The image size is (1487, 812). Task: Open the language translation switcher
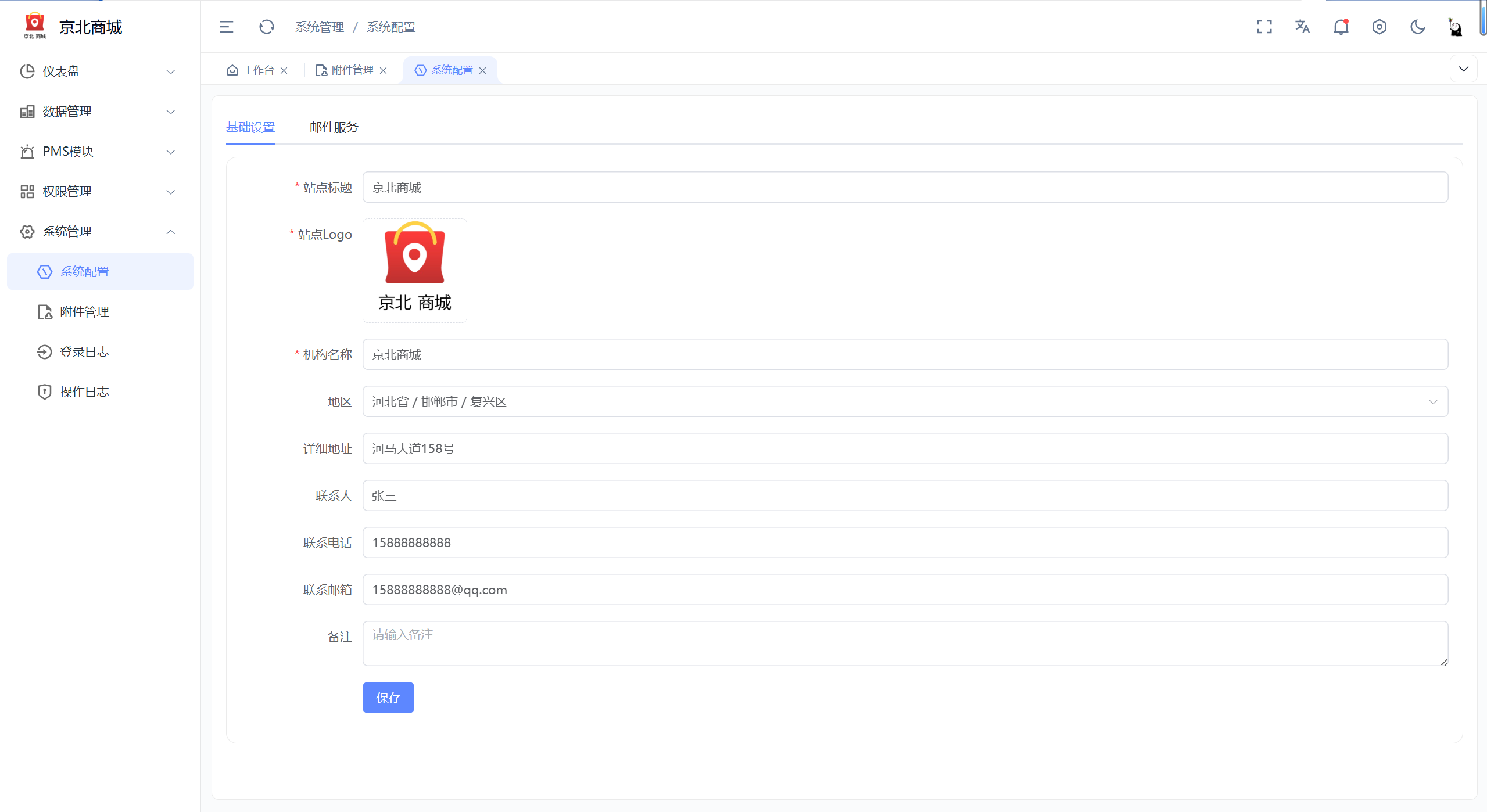[1302, 27]
